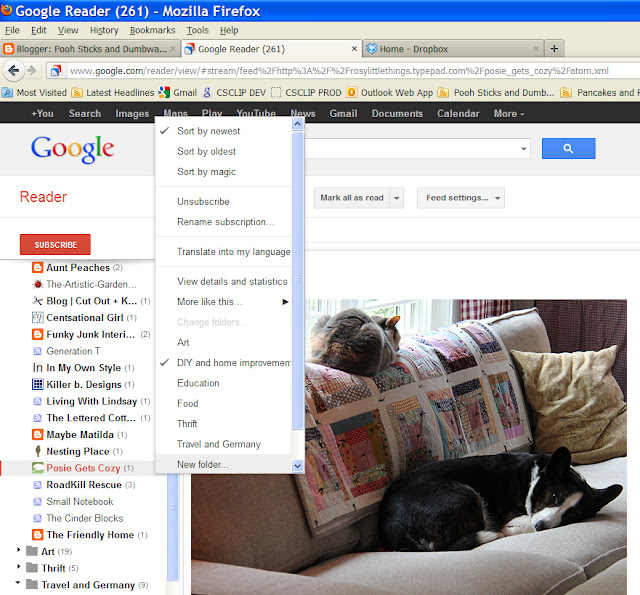Image resolution: width=640 pixels, height=595 pixels.
Task: Check the Education folder option
Action: pos(198,383)
